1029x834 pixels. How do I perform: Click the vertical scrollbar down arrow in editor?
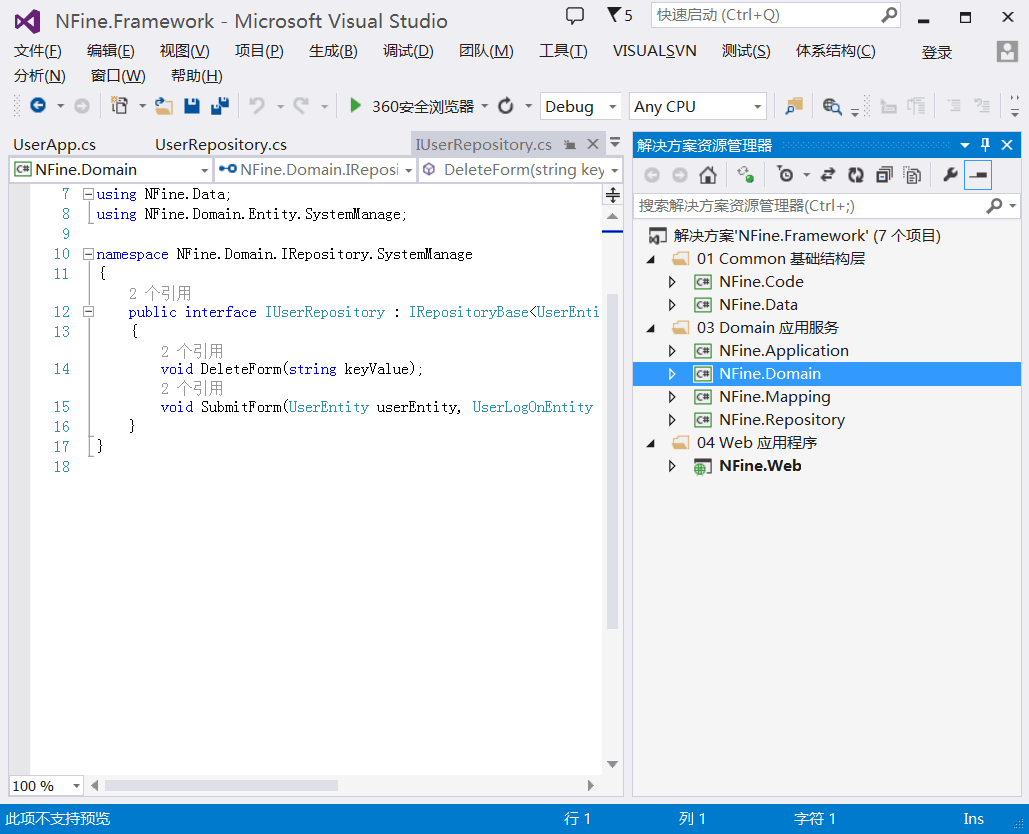pos(612,764)
